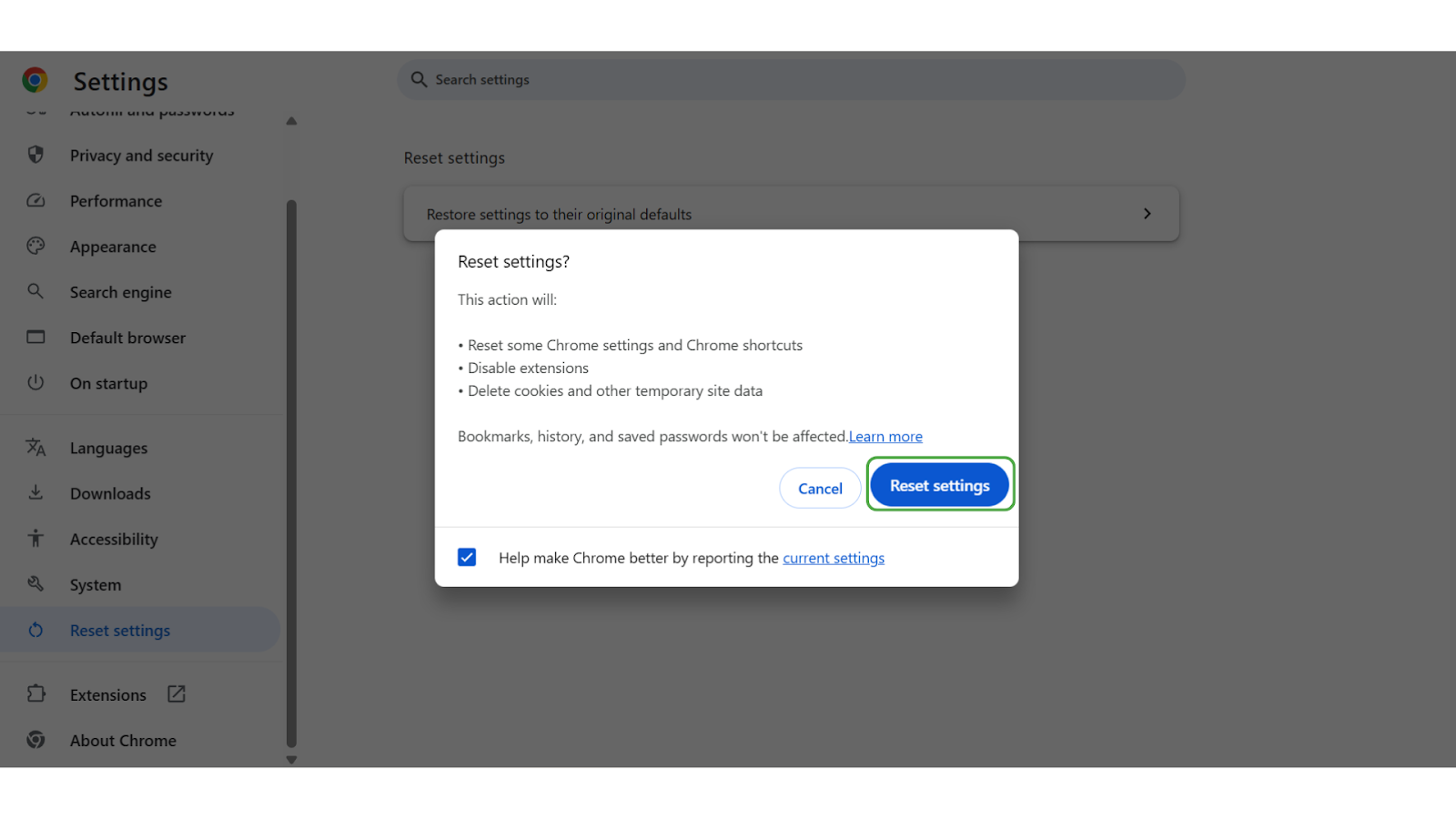Click the external link icon beside Extensions

(x=177, y=694)
